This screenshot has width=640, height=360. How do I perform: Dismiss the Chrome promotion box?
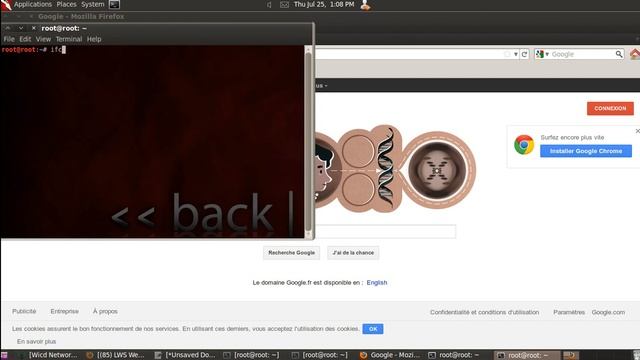pyautogui.click(x=637, y=131)
